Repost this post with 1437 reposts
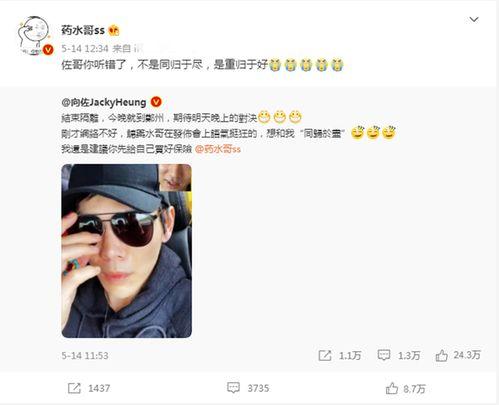The height and width of the screenshot is (405, 499). (x=74, y=388)
